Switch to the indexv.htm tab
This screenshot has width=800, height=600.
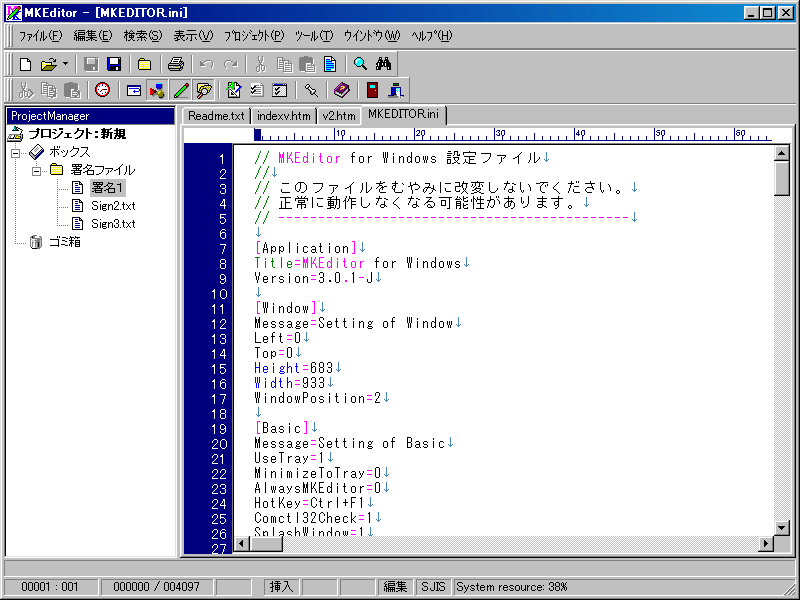pos(284,116)
